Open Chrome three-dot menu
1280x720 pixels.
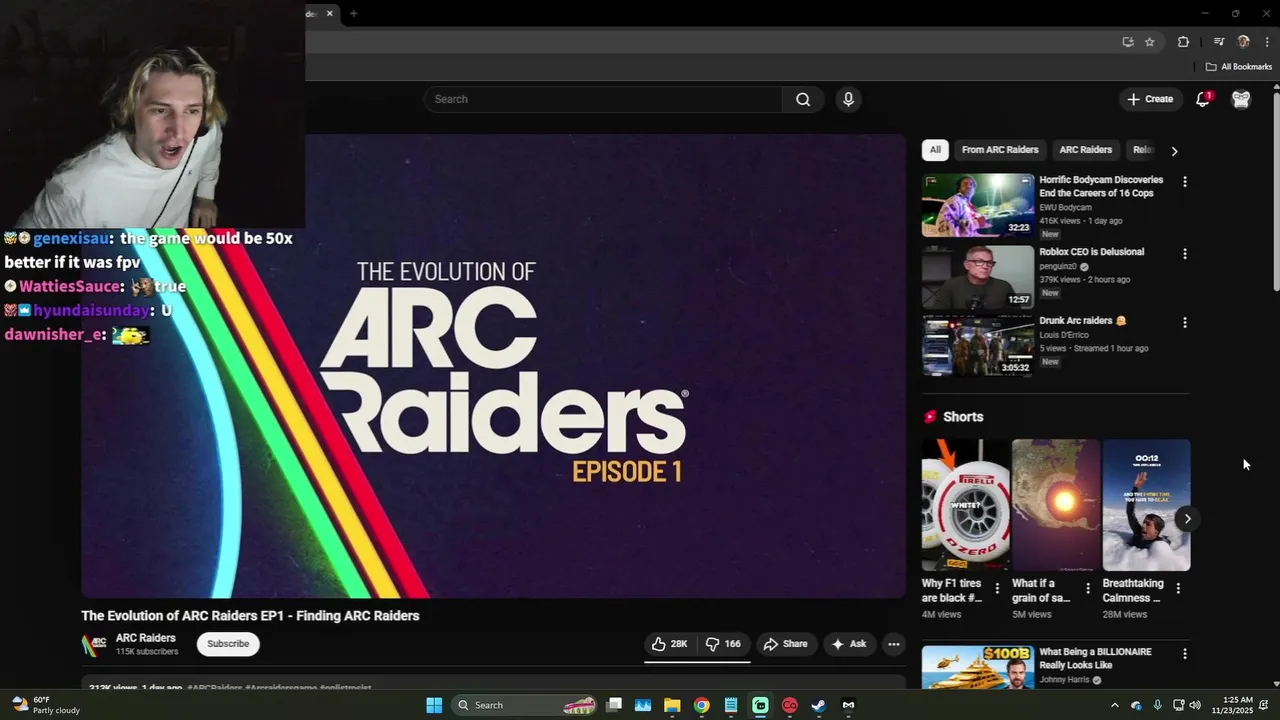[x=1267, y=42]
